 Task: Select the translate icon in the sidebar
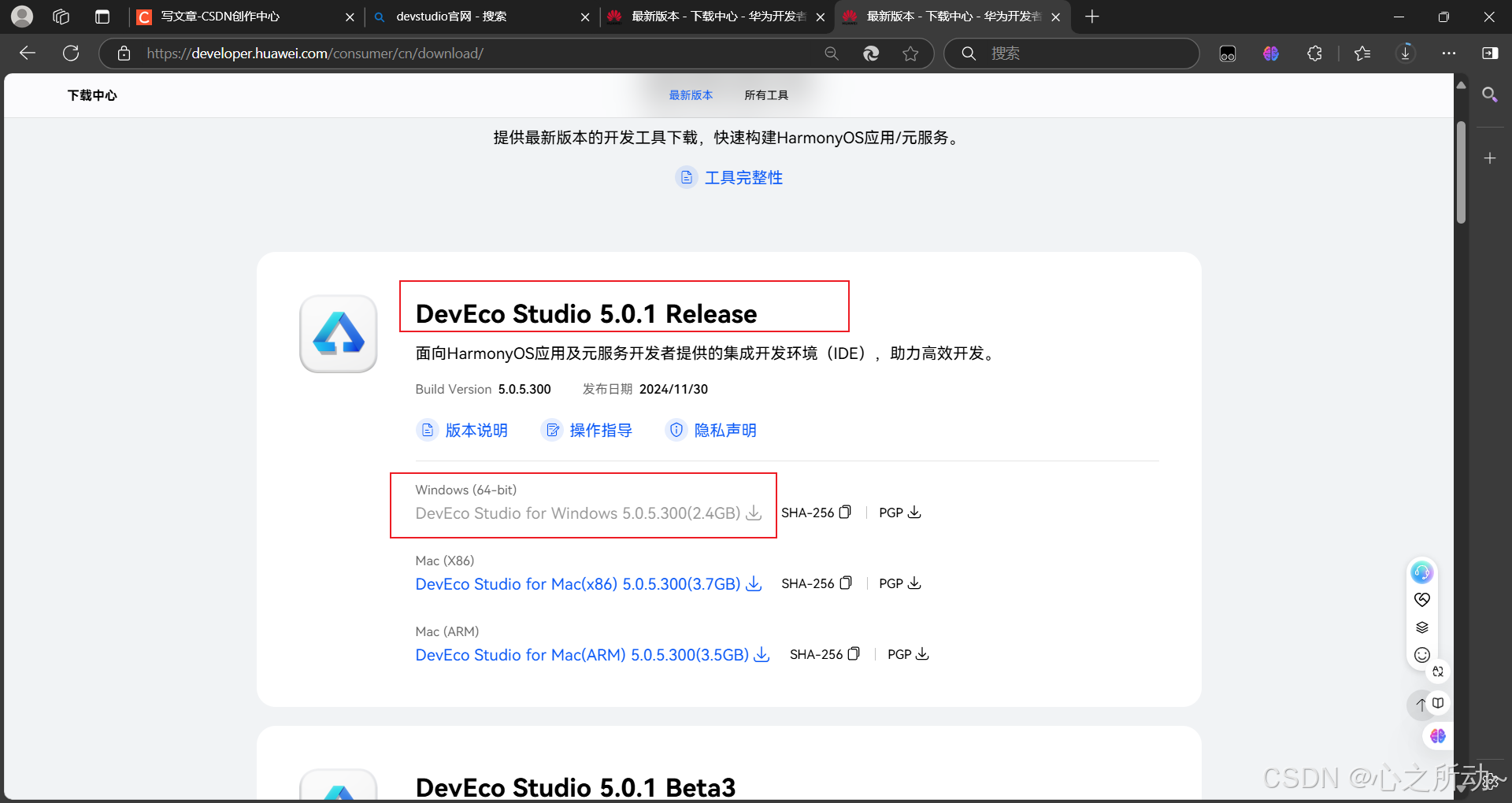pos(1438,672)
